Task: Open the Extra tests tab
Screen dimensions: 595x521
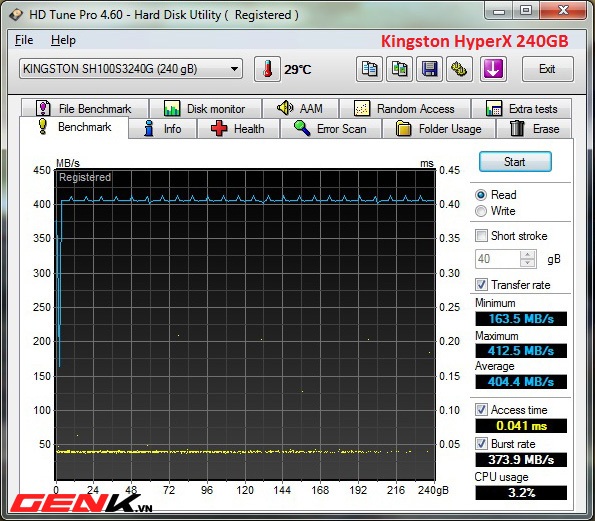Action: (x=521, y=109)
